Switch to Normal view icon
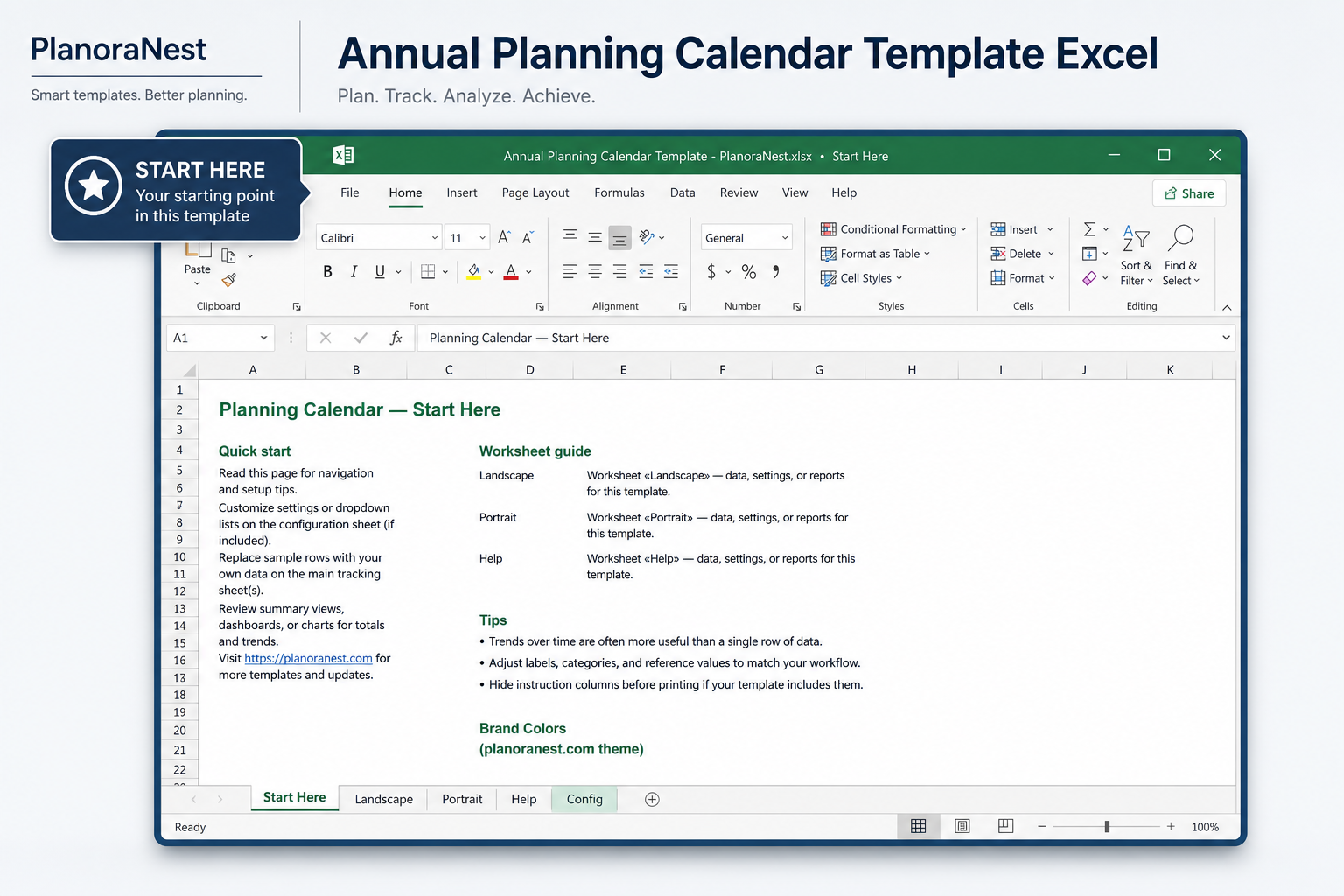The width and height of the screenshot is (1344, 896). (x=919, y=826)
